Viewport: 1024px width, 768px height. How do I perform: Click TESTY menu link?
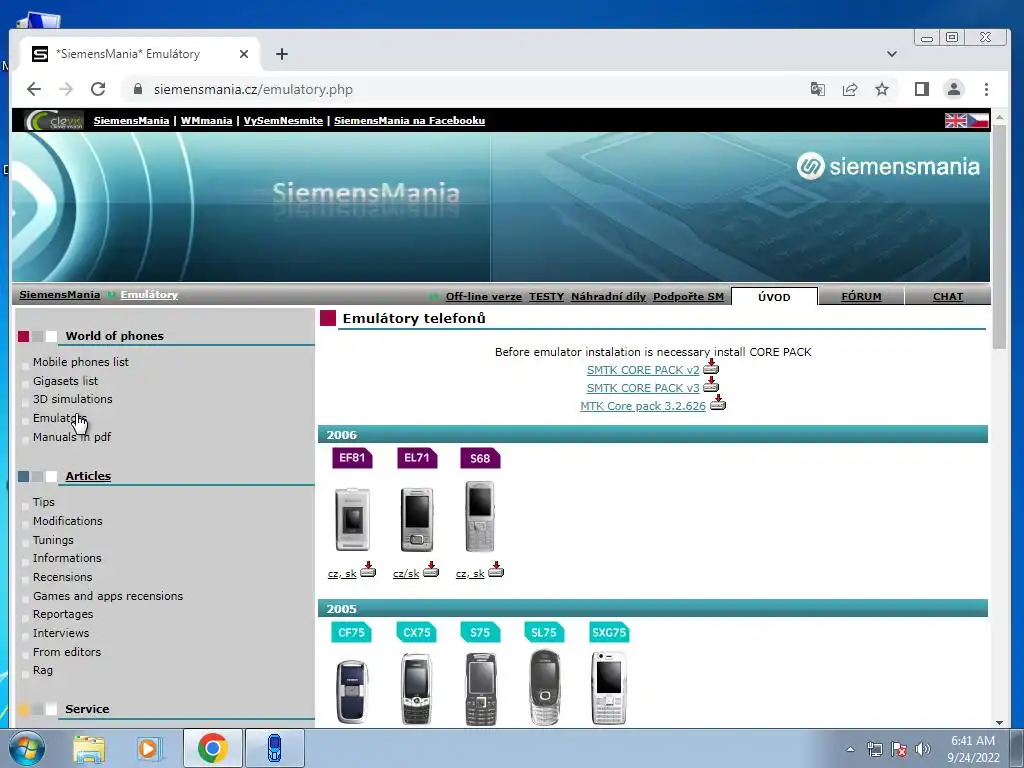(546, 296)
